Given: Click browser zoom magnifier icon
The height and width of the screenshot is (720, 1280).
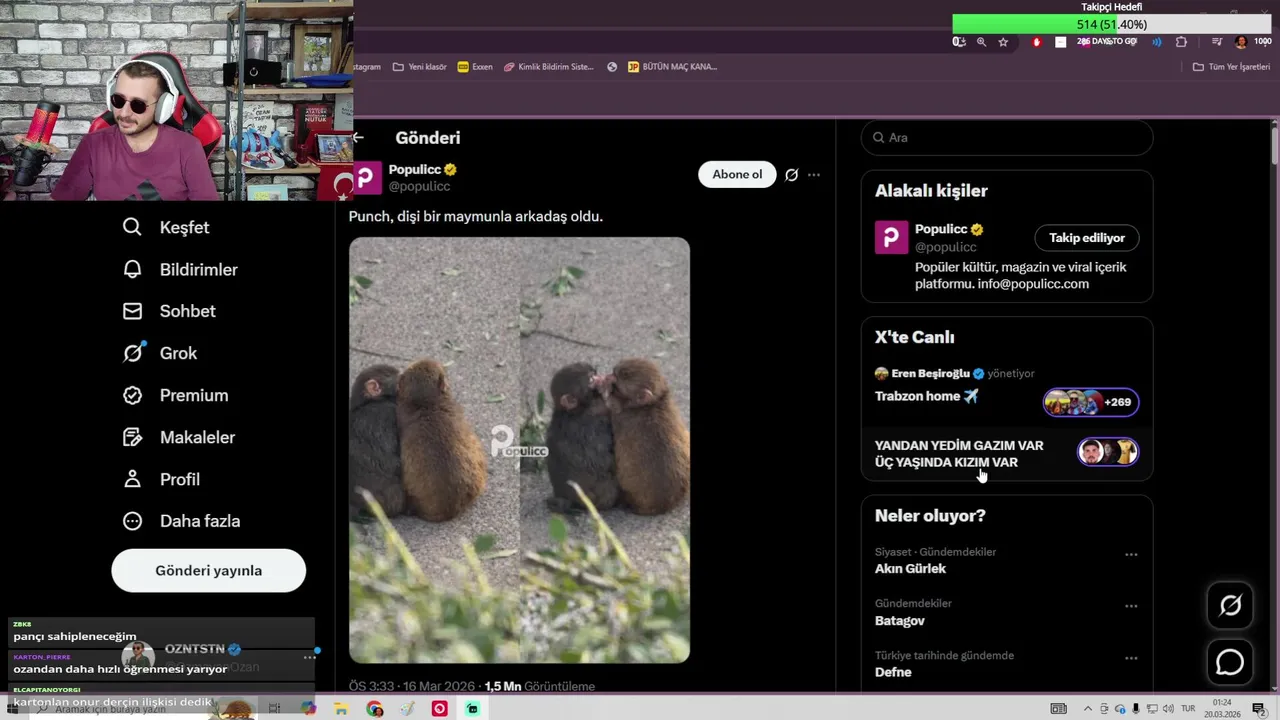Looking at the screenshot, I should coord(981,42).
